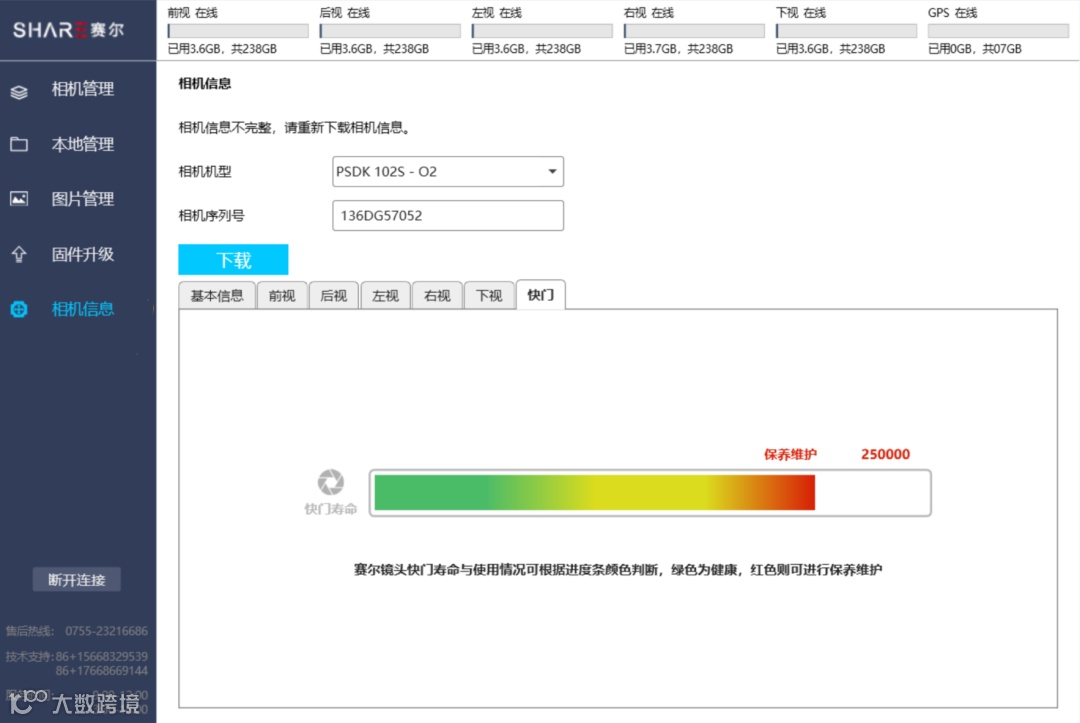Click the 右视 在线 status text

649,13
